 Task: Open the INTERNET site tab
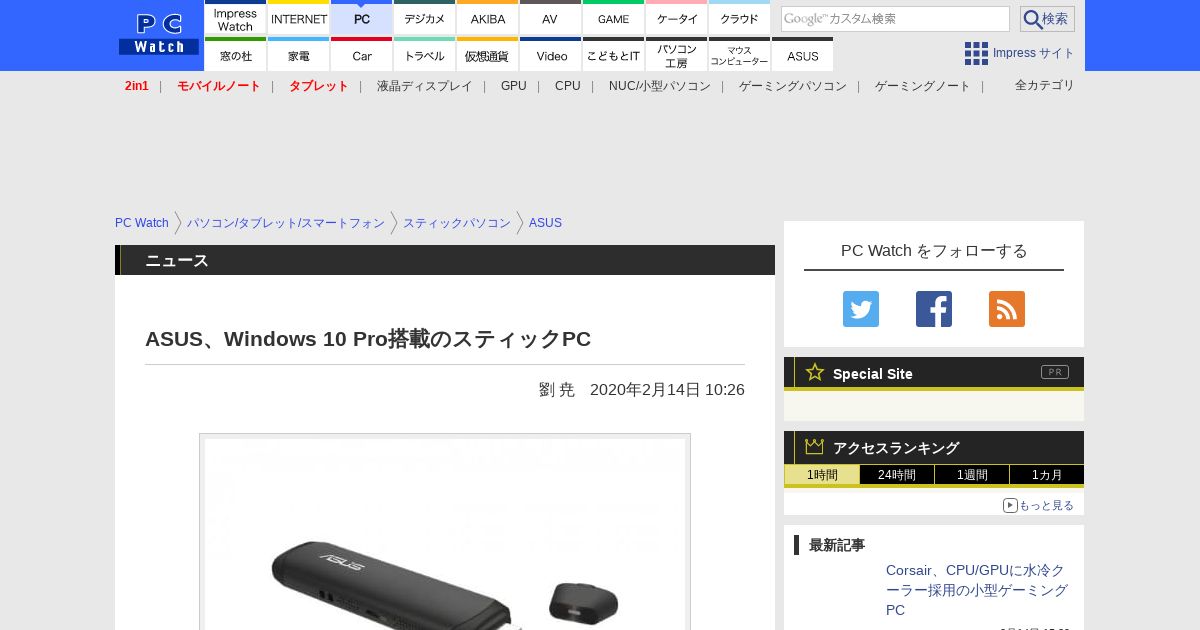point(298,18)
